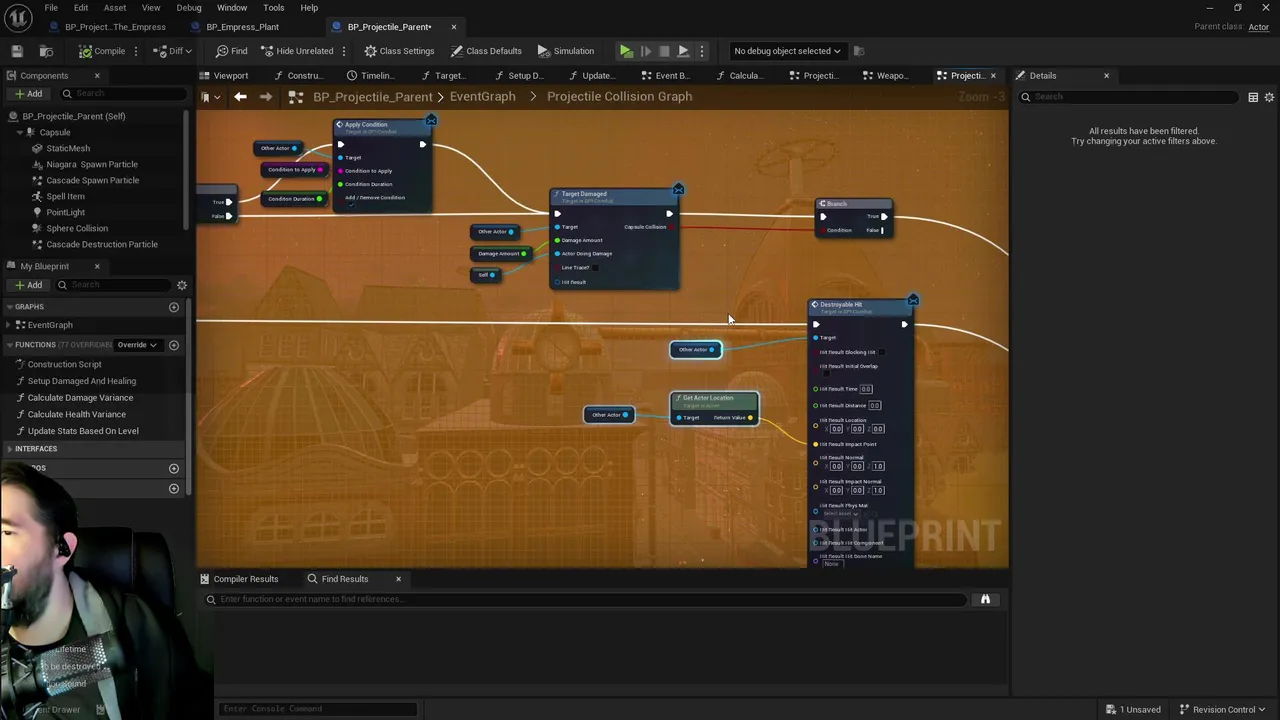Close the Find Results tab

(x=398, y=579)
